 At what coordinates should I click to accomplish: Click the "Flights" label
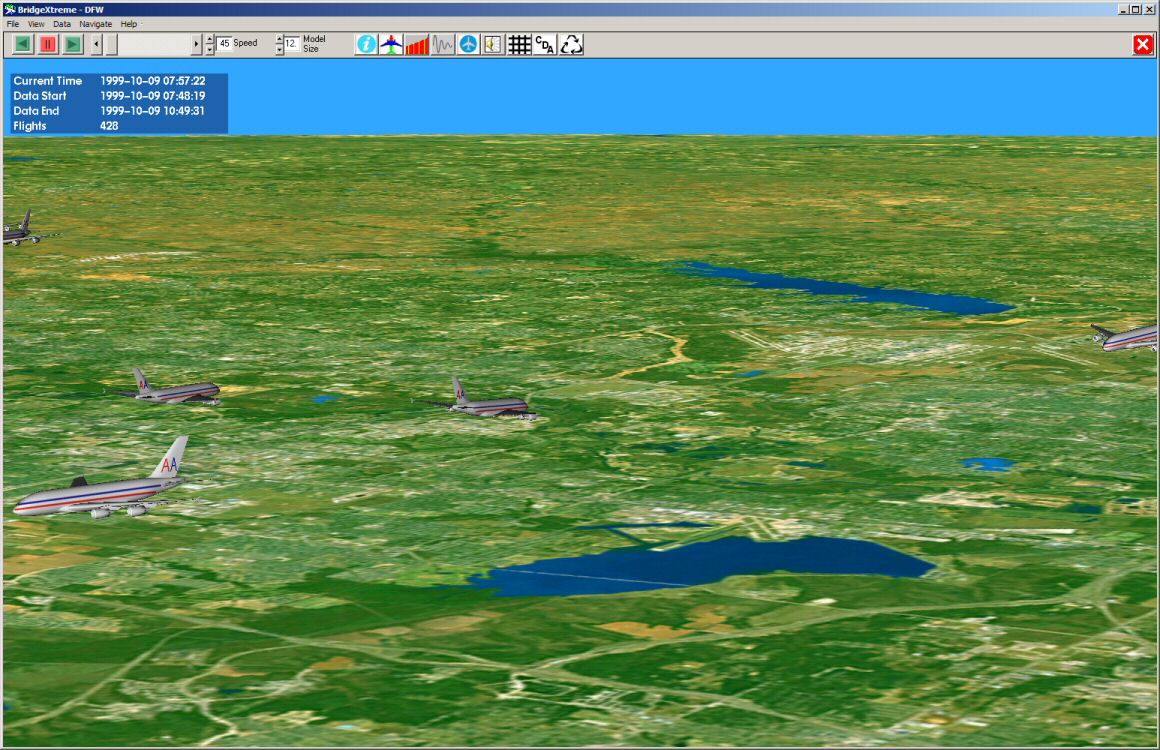pyautogui.click(x=30, y=126)
